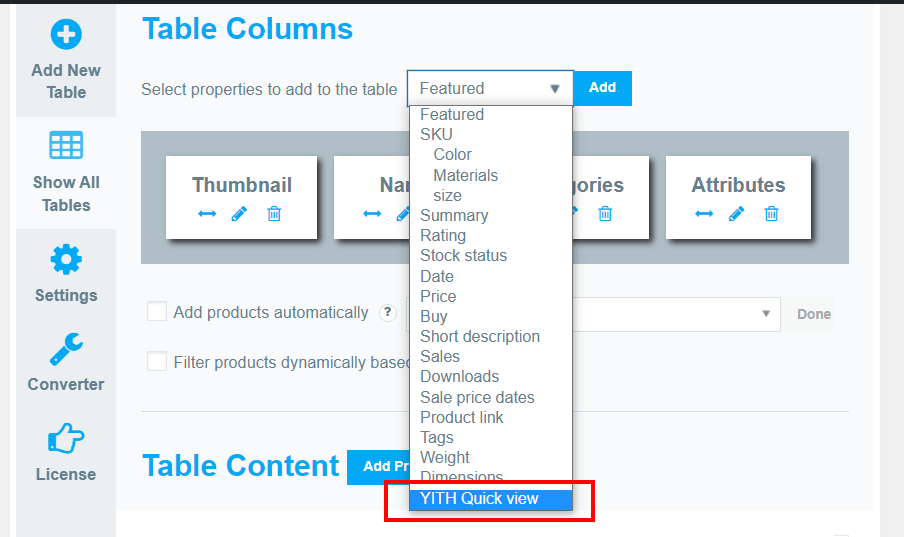The image size is (904, 537).
Task: Click the Attributes column resize arrows icon
Action: coord(704,214)
